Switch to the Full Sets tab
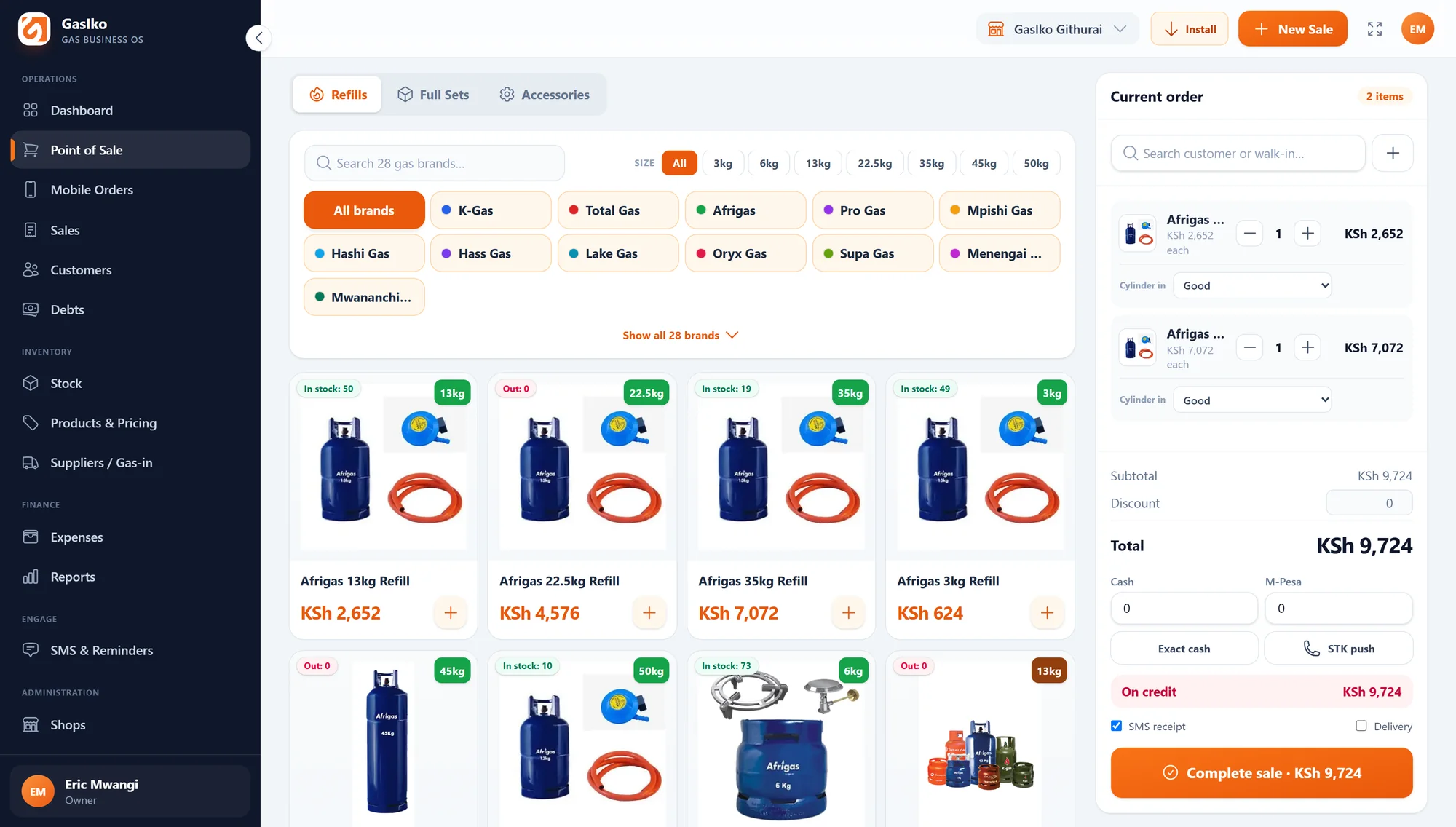1456x827 pixels. (433, 95)
